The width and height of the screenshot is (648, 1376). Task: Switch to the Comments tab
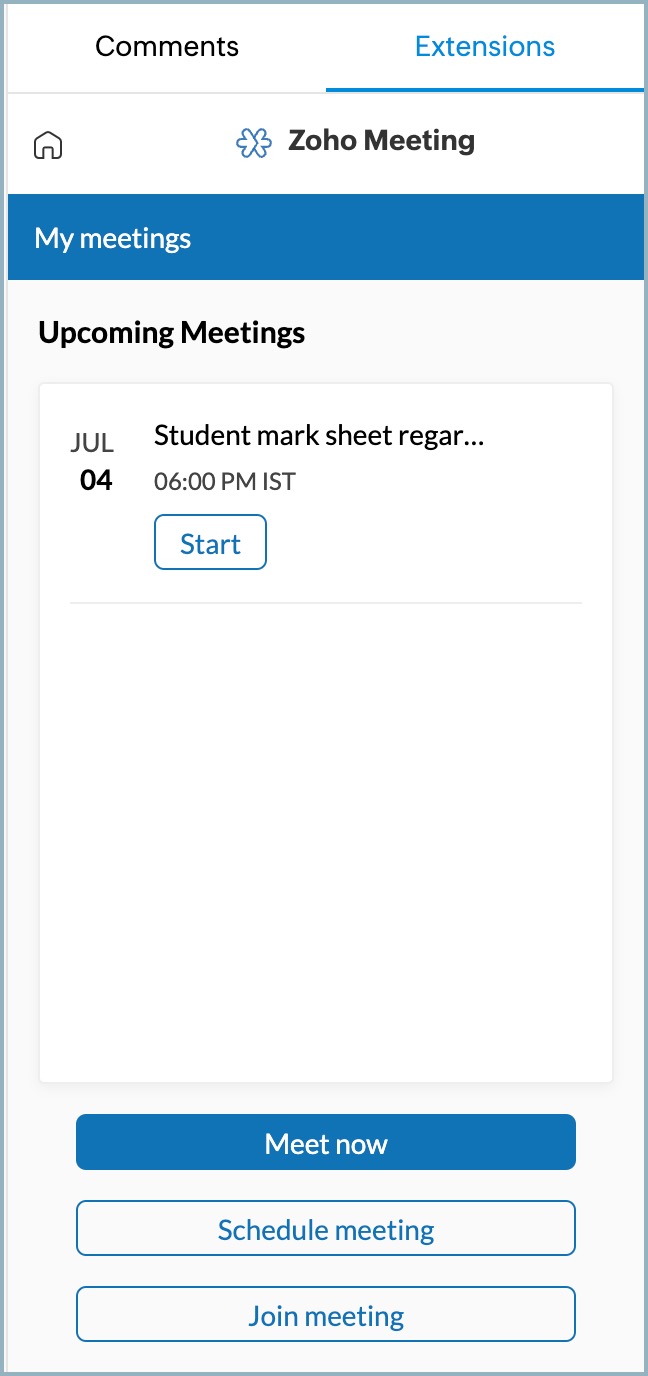(x=167, y=47)
